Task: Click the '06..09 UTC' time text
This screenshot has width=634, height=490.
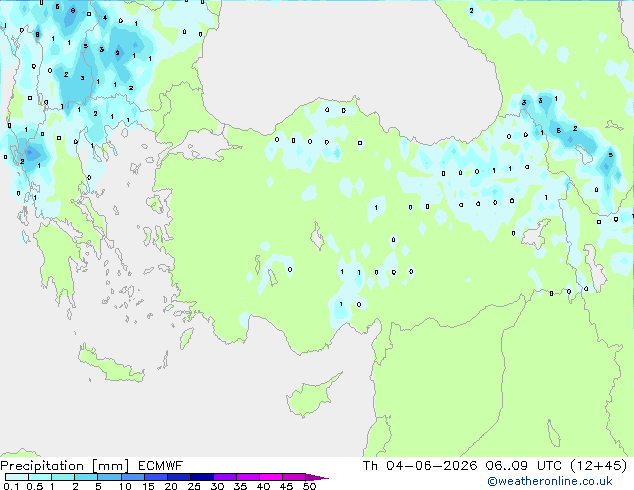Action: [524, 466]
